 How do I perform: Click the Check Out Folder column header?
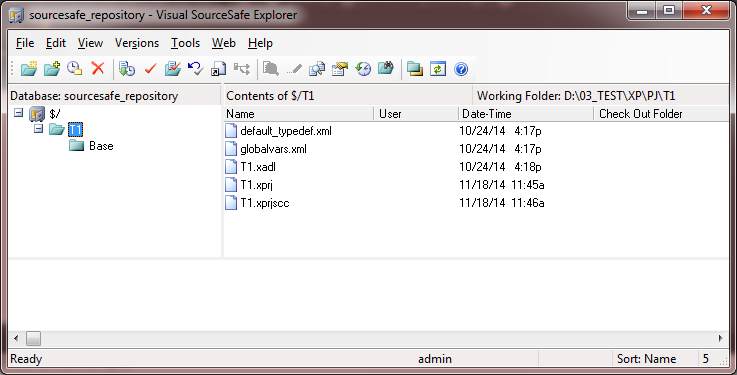tap(661, 114)
